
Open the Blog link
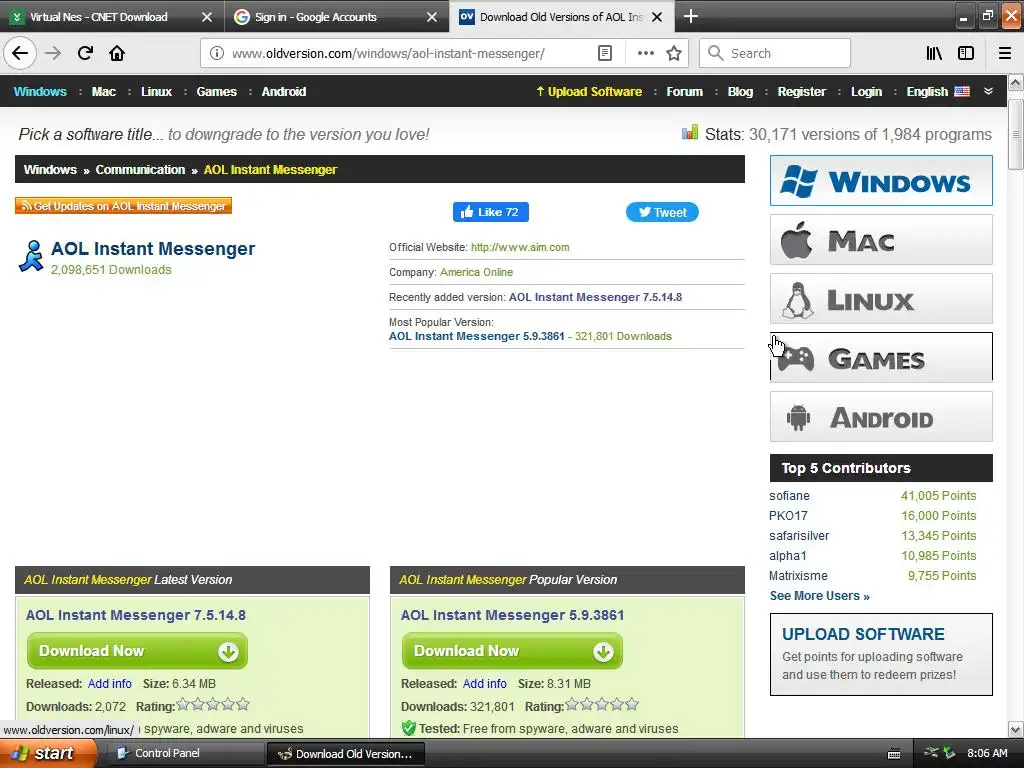[740, 91]
